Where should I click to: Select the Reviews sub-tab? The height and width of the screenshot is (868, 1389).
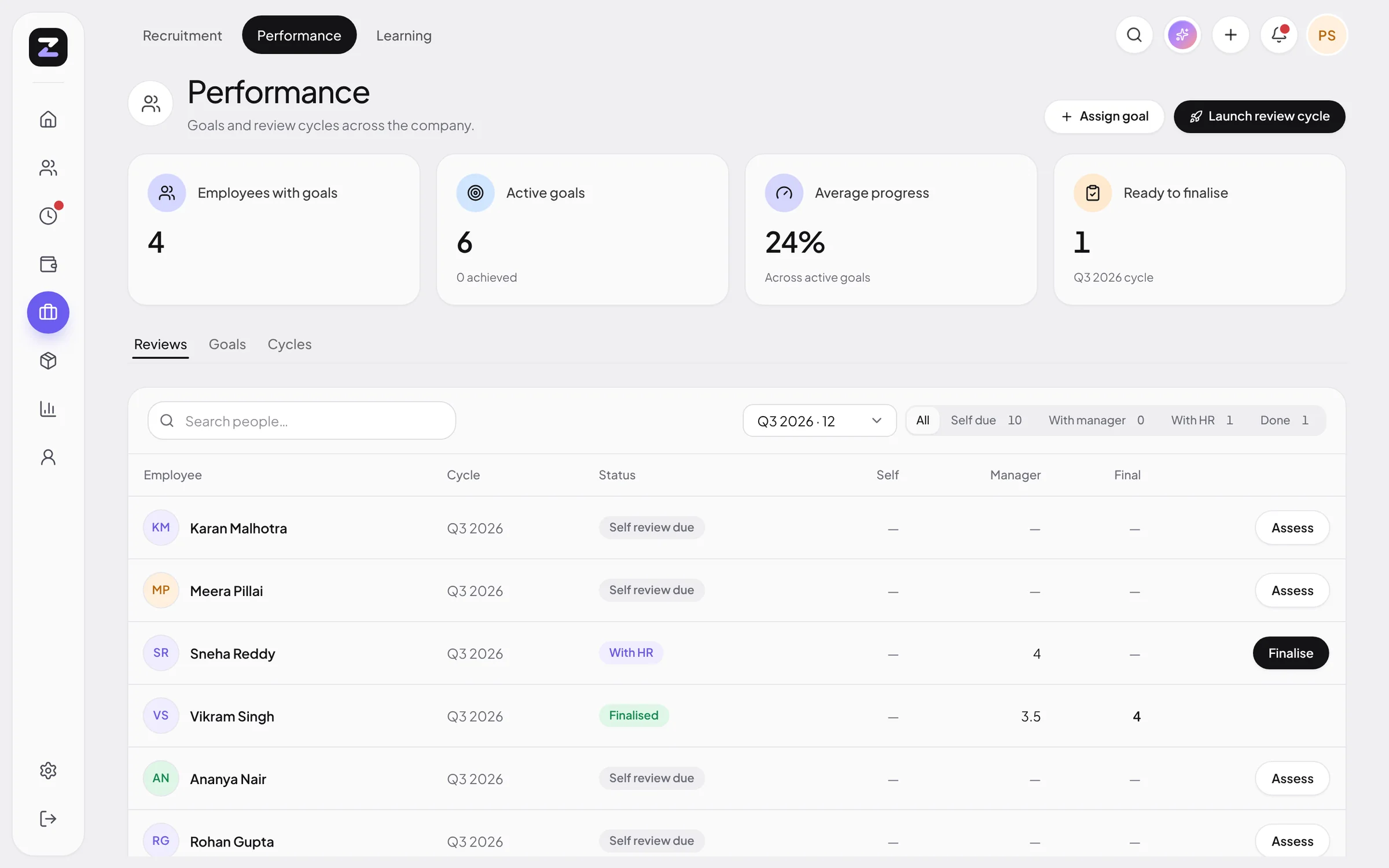(x=160, y=344)
